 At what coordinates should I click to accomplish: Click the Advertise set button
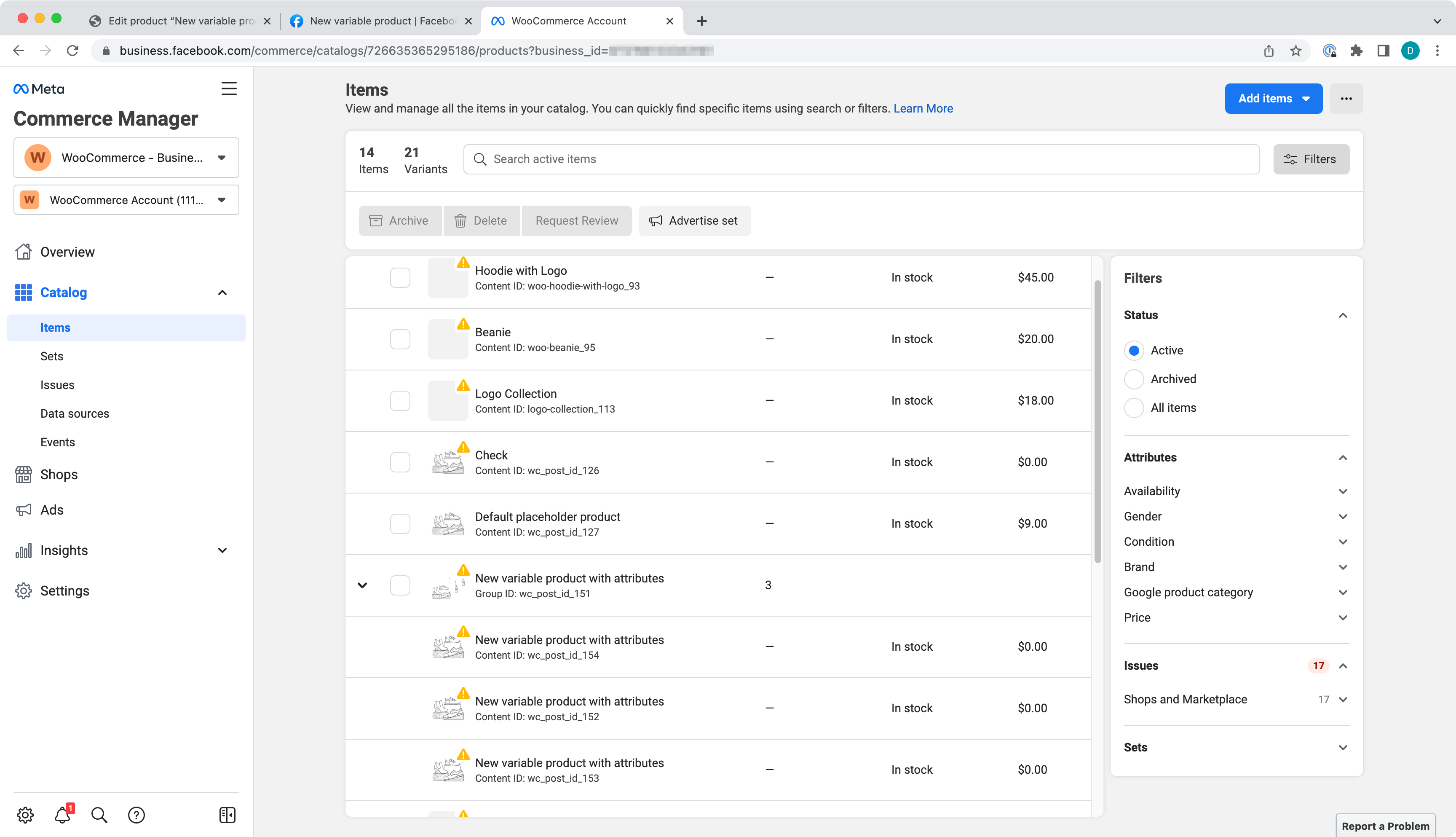pos(694,221)
